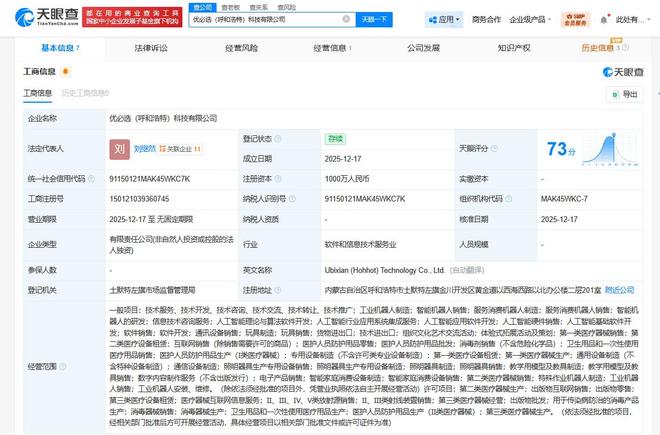Click the Tianyancha logo to go home

(x=46, y=17)
